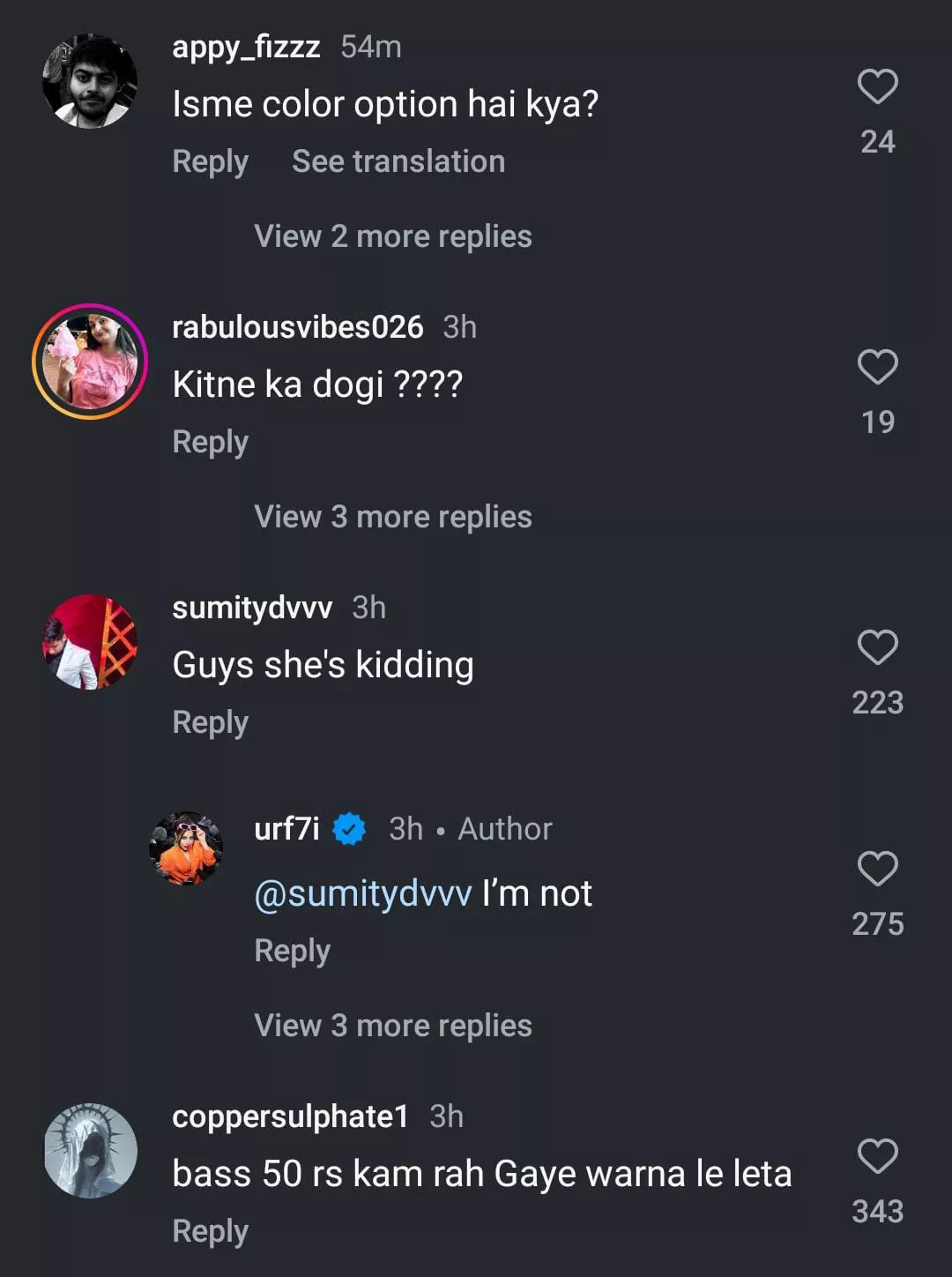Like urf7i's reply heart icon

tap(877, 870)
